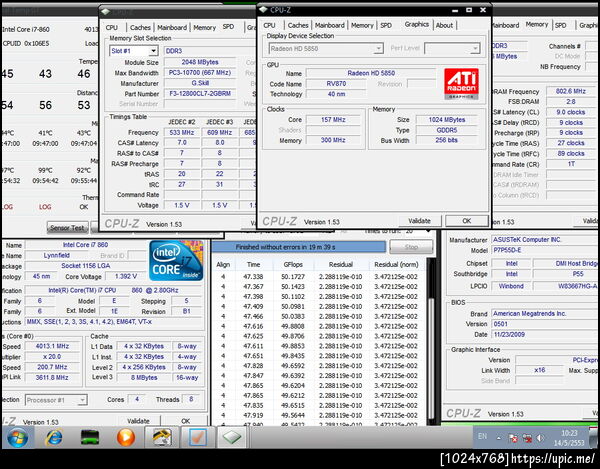Select CPU tab in the SPD window
Screen dimensions: 600x469
click(x=112, y=28)
